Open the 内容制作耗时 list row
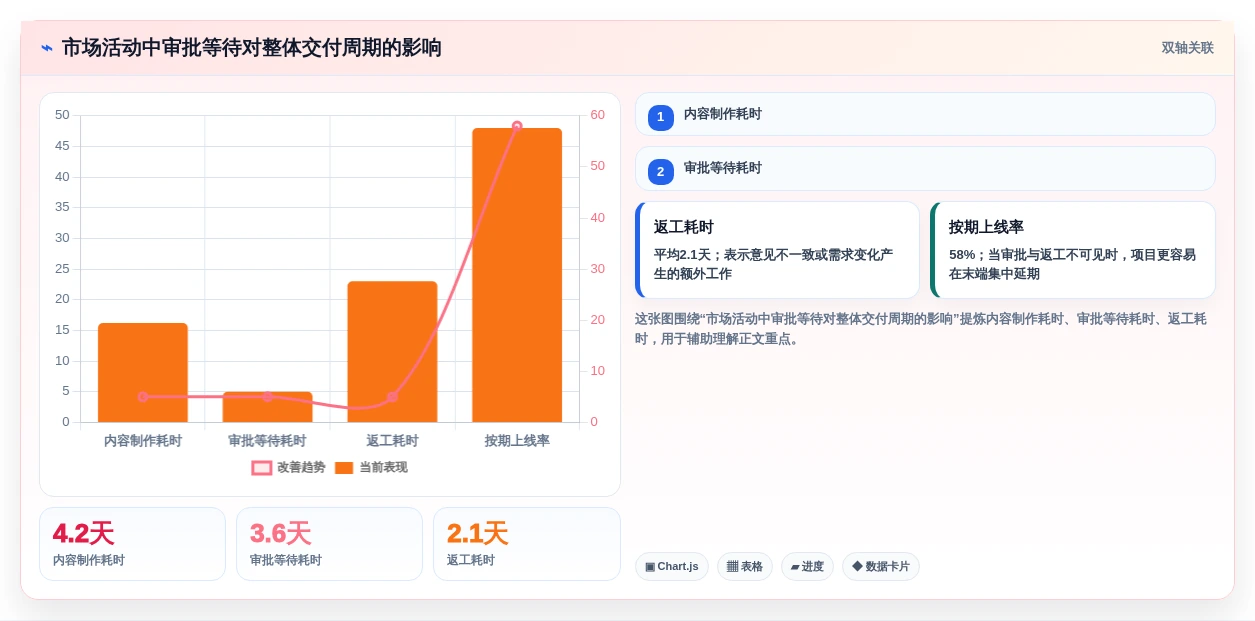The image size is (1255, 621). click(925, 114)
